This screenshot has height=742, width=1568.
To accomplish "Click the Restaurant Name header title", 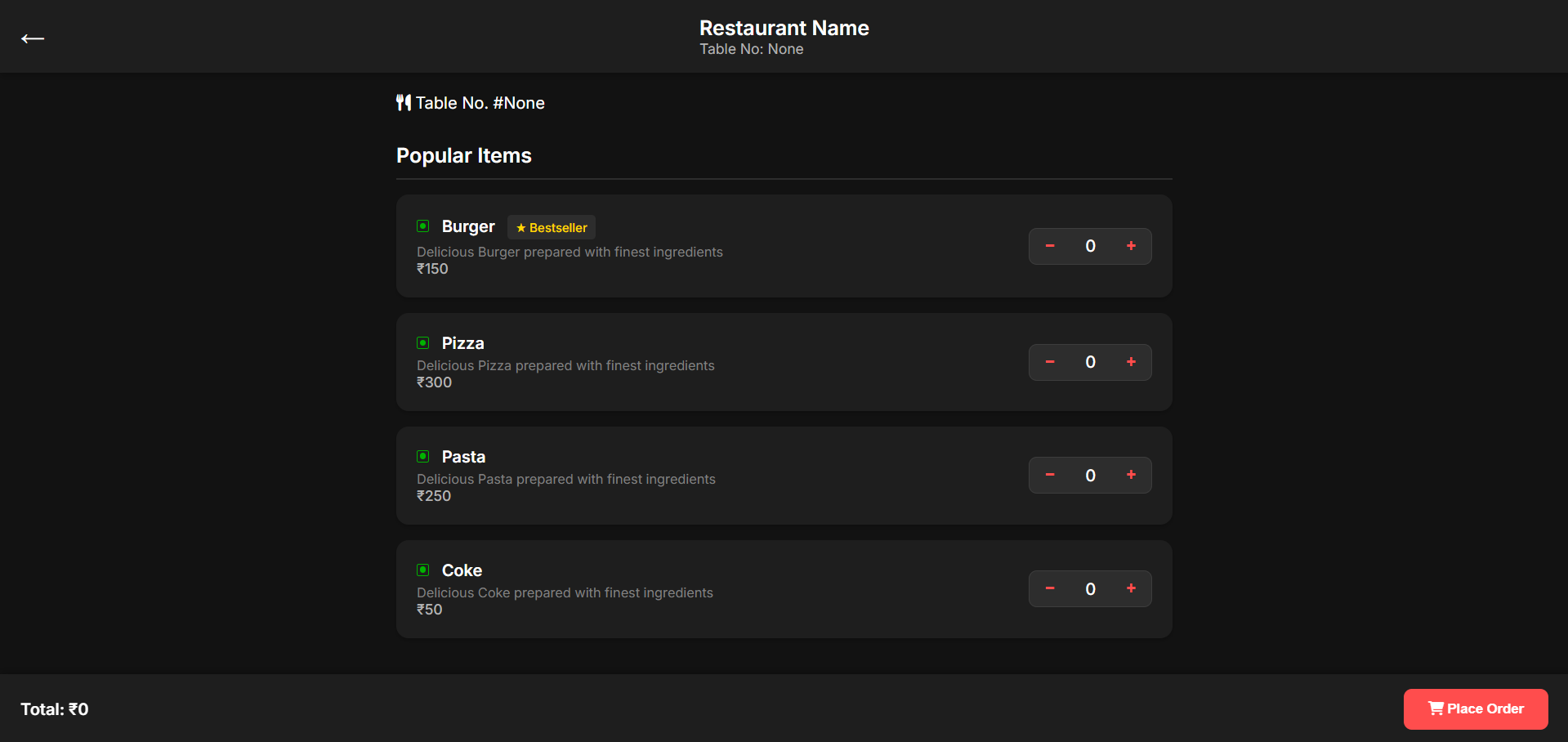I will [x=784, y=28].
